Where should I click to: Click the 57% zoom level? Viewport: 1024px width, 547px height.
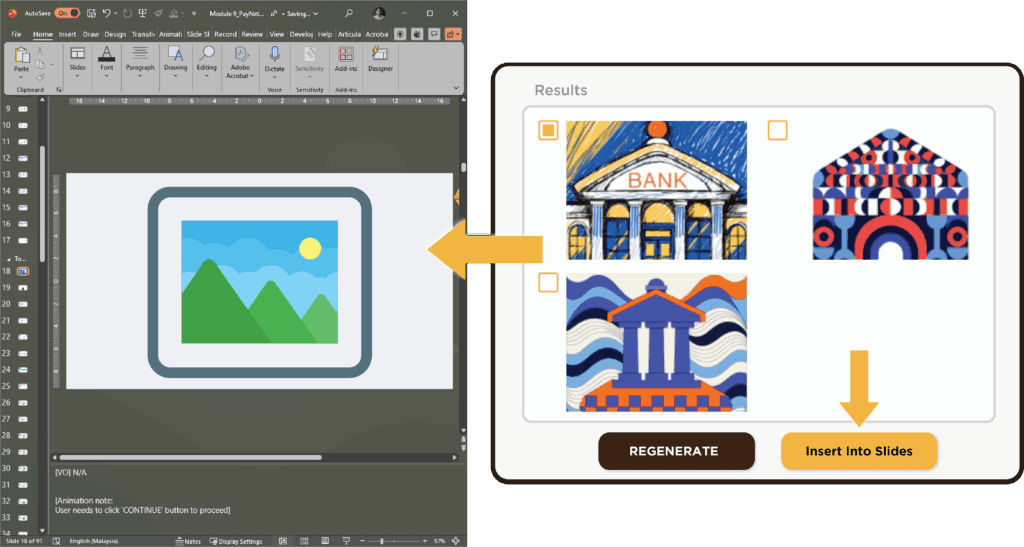tap(440, 541)
